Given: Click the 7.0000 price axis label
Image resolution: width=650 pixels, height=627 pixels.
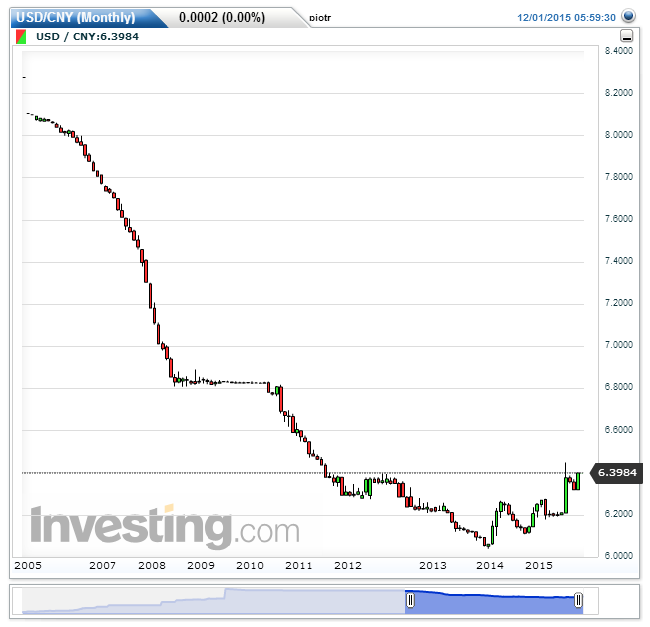Looking at the screenshot, I should click(x=618, y=344).
